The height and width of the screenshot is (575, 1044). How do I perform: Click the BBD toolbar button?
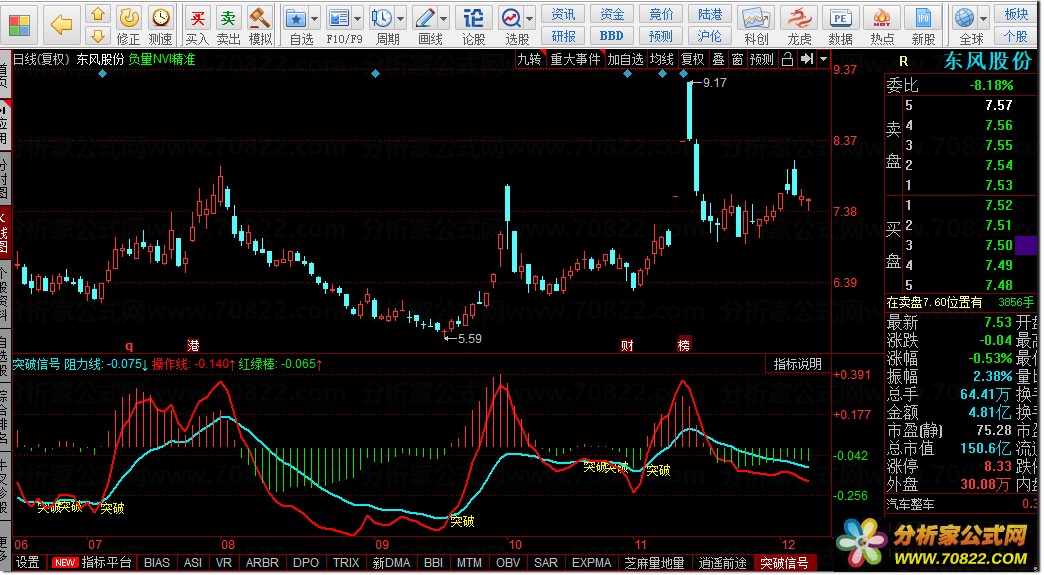coord(612,36)
